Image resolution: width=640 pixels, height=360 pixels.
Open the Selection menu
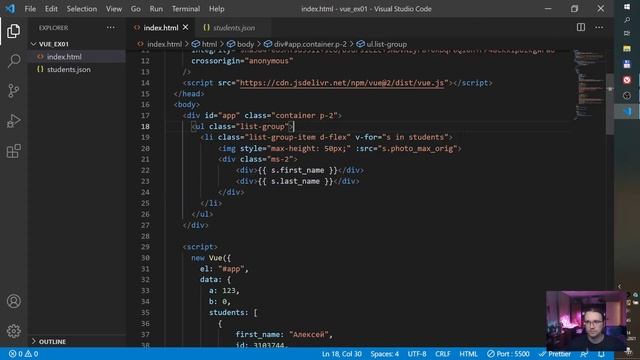tap(82, 9)
